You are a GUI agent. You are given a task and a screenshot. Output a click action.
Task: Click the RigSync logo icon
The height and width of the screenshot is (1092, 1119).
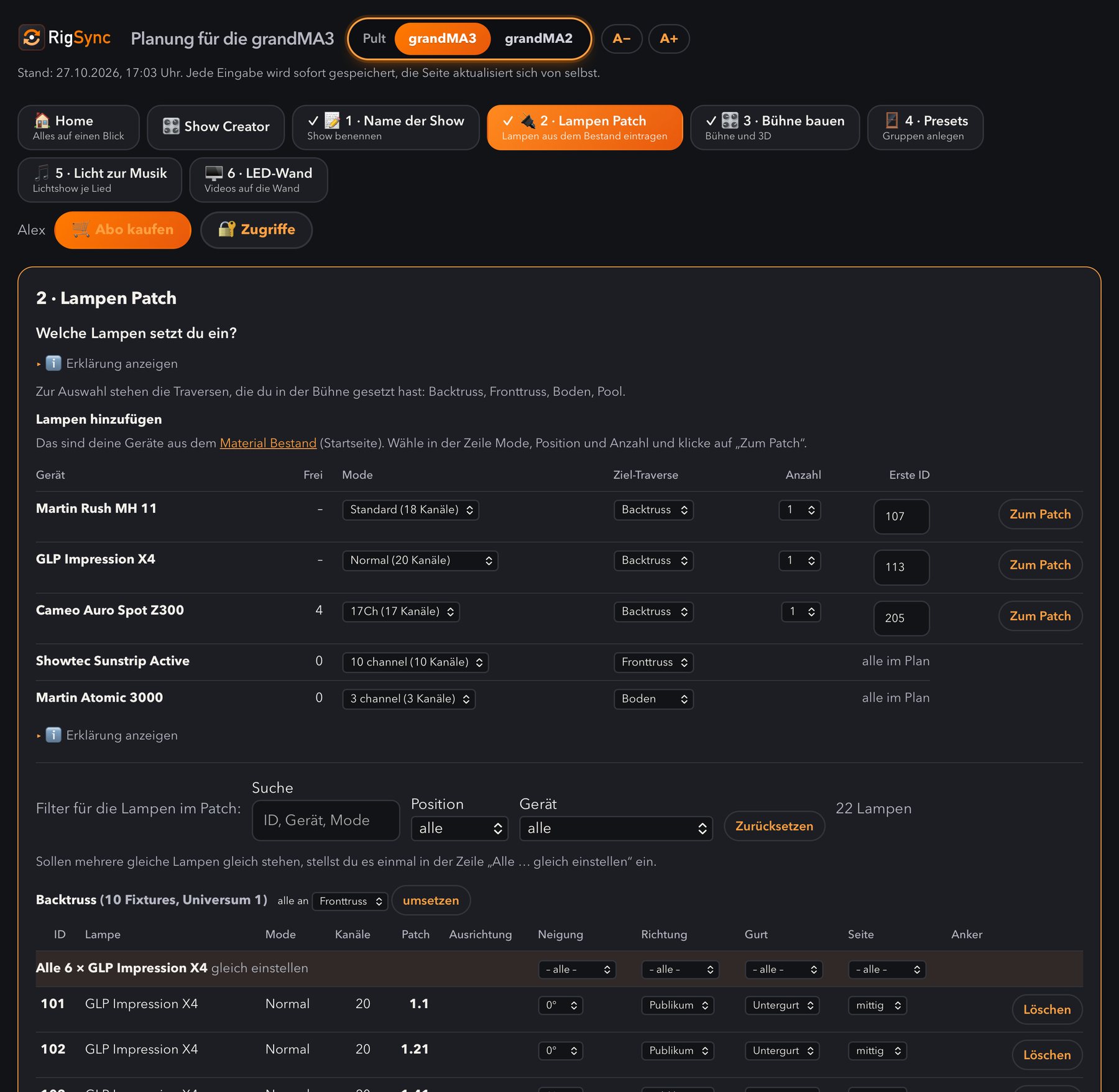31,37
